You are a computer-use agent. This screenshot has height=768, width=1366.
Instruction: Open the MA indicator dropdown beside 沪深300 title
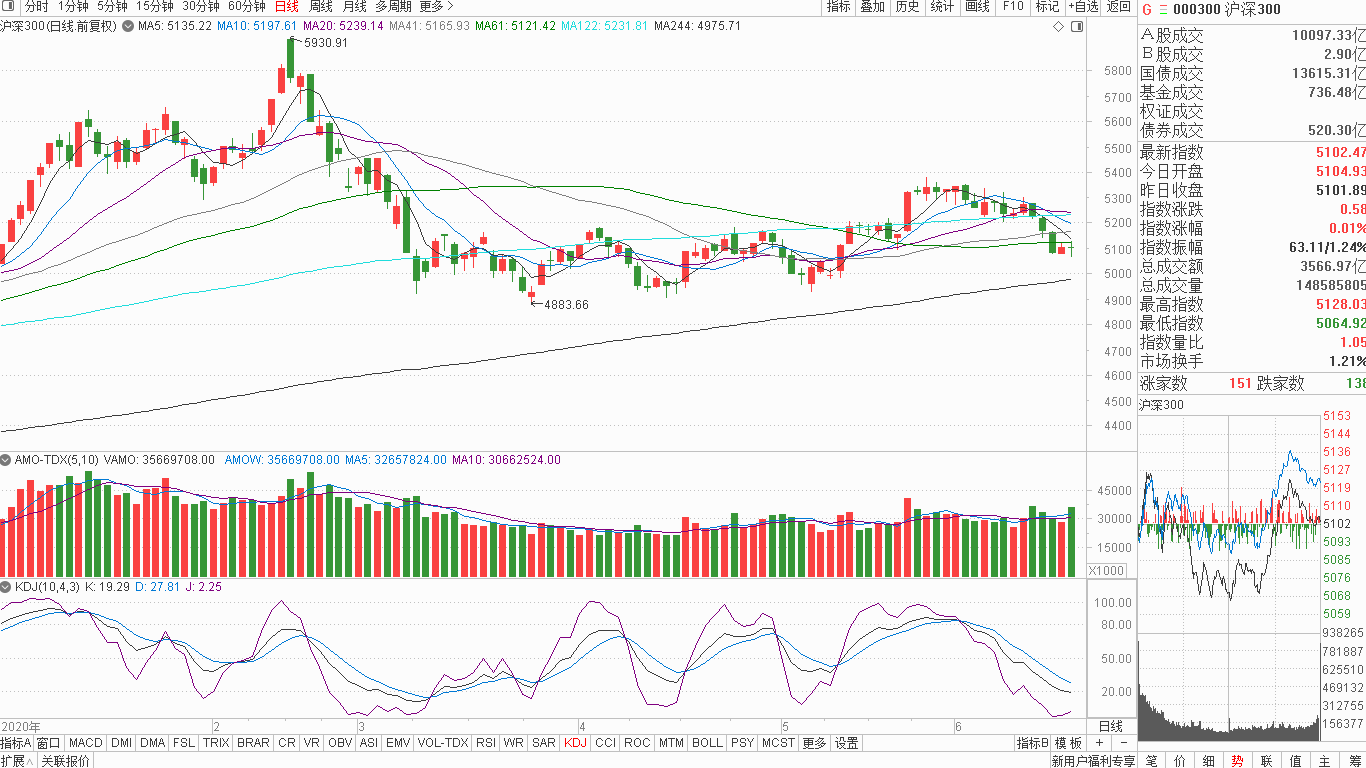tap(126, 26)
